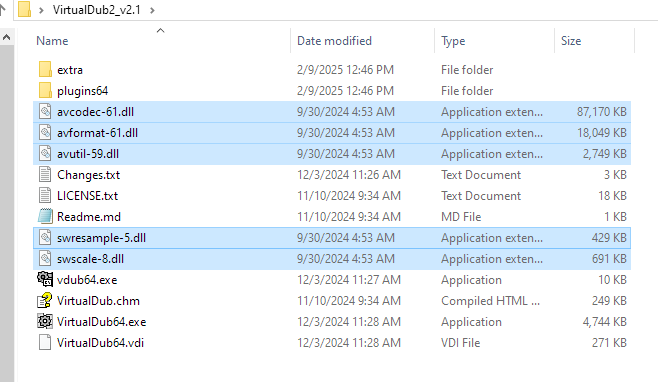
Task: Click the 249 KB size value
Action: 609,301
